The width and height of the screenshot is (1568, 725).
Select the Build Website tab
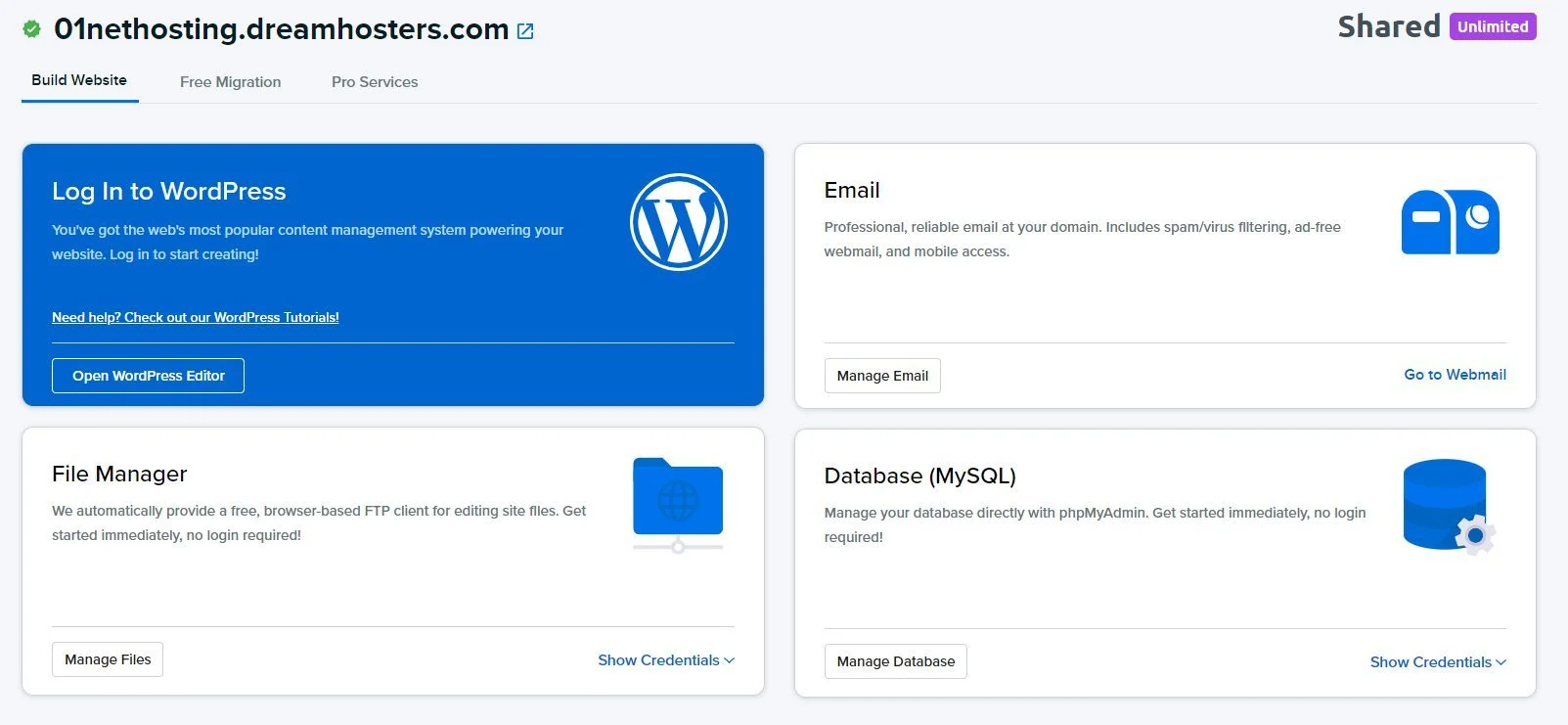tap(79, 80)
